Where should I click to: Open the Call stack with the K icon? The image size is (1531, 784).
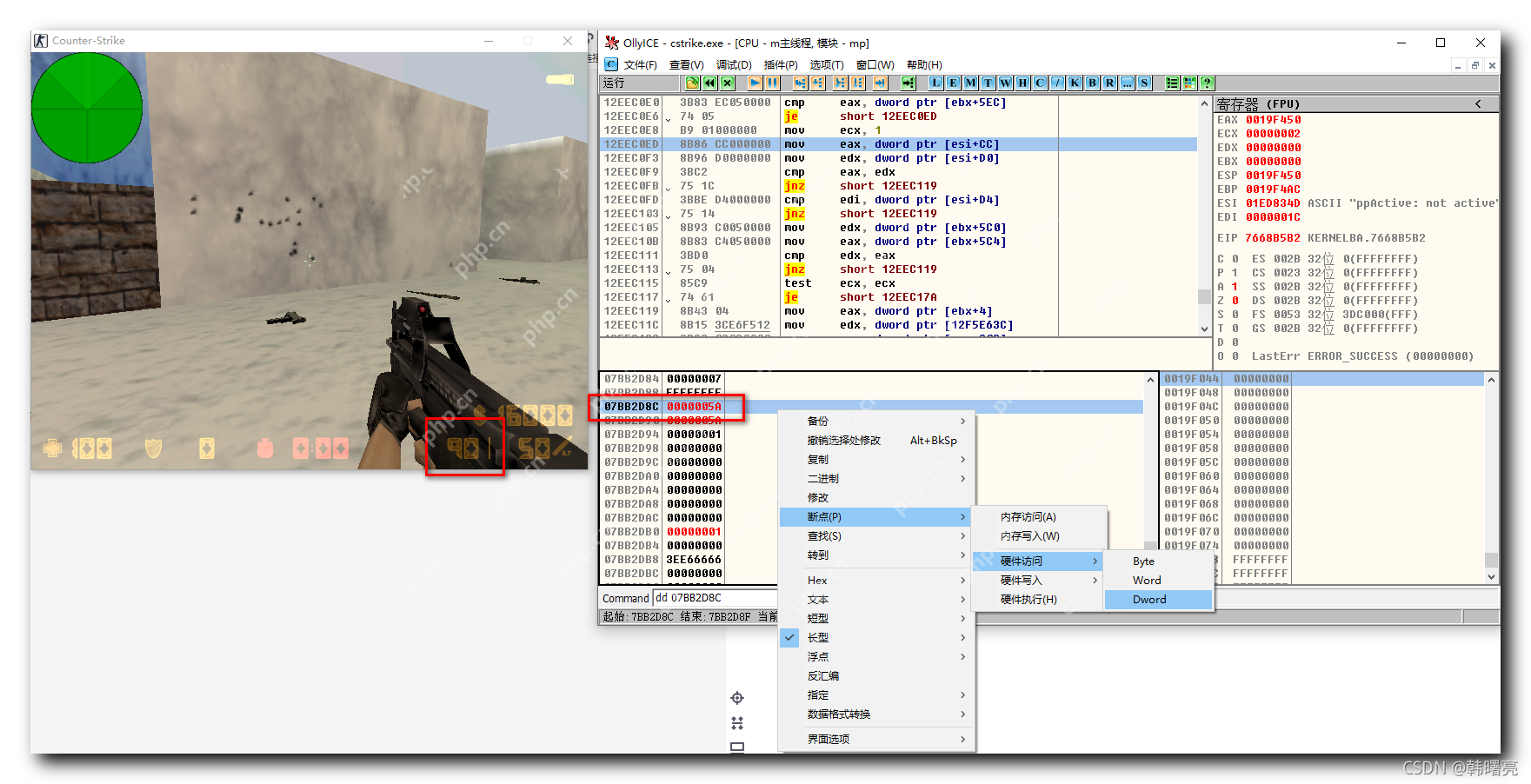tap(1073, 83)
